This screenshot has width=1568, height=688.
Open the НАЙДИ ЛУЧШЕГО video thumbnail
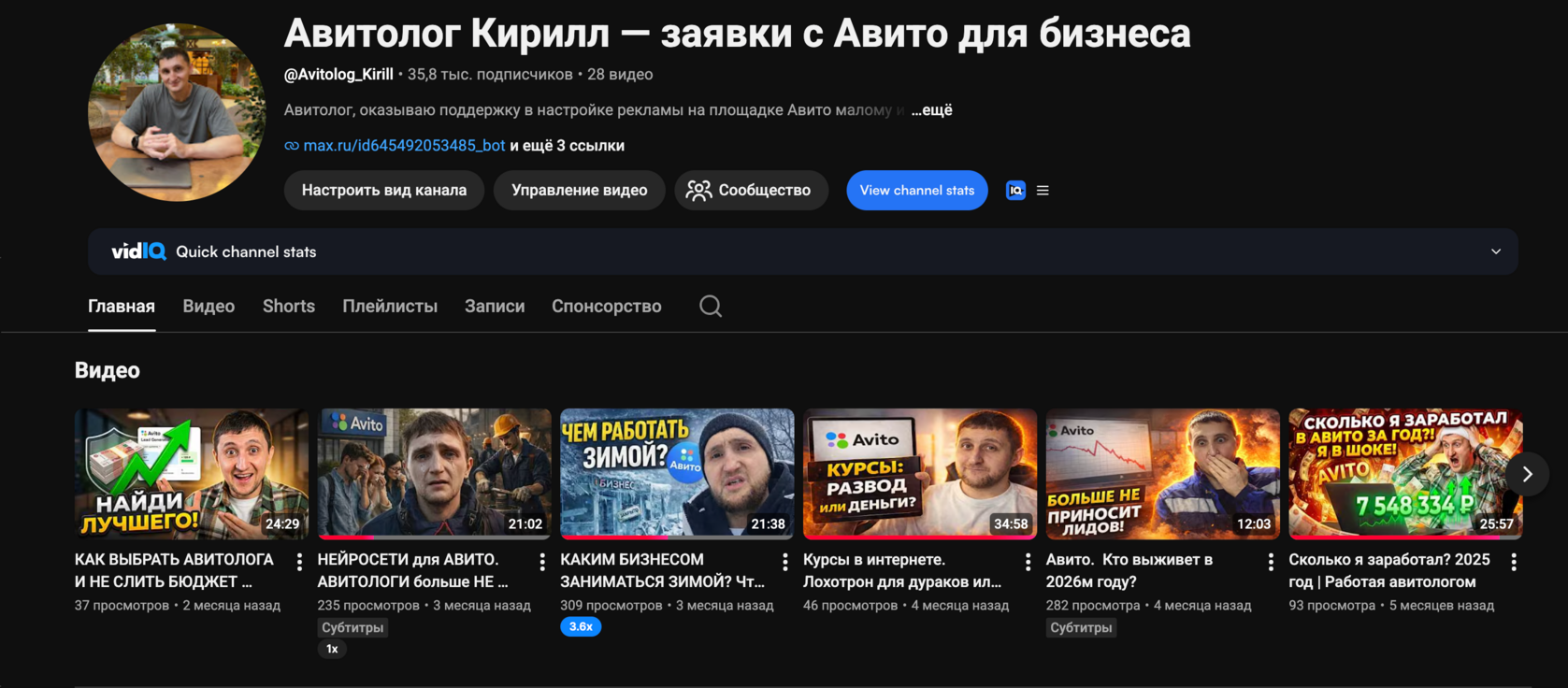pos(192,473)
